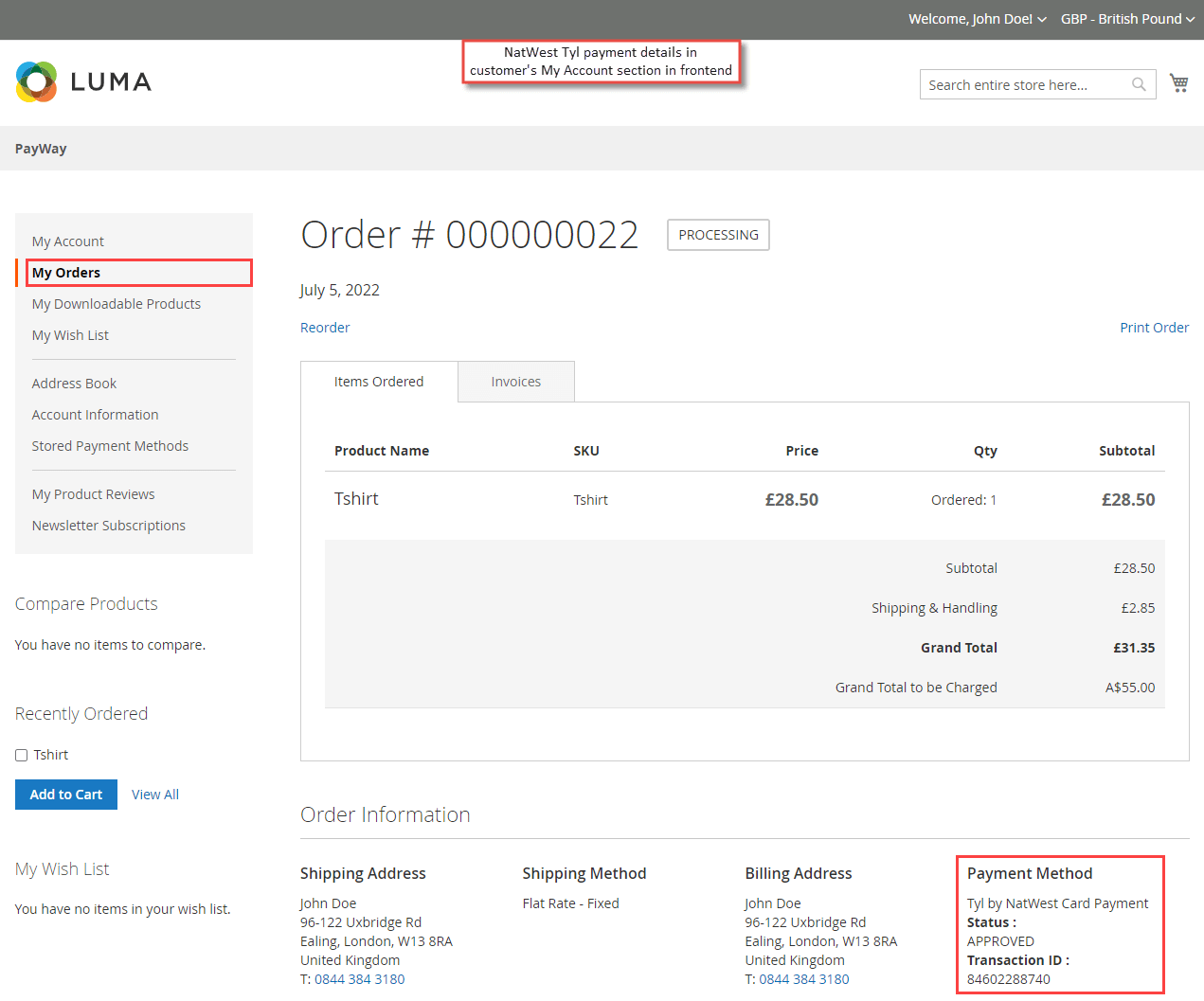
Task: Click the Flat Rate - Fixed shipping method
Action: pyautogui.click(x=570, y=903)
